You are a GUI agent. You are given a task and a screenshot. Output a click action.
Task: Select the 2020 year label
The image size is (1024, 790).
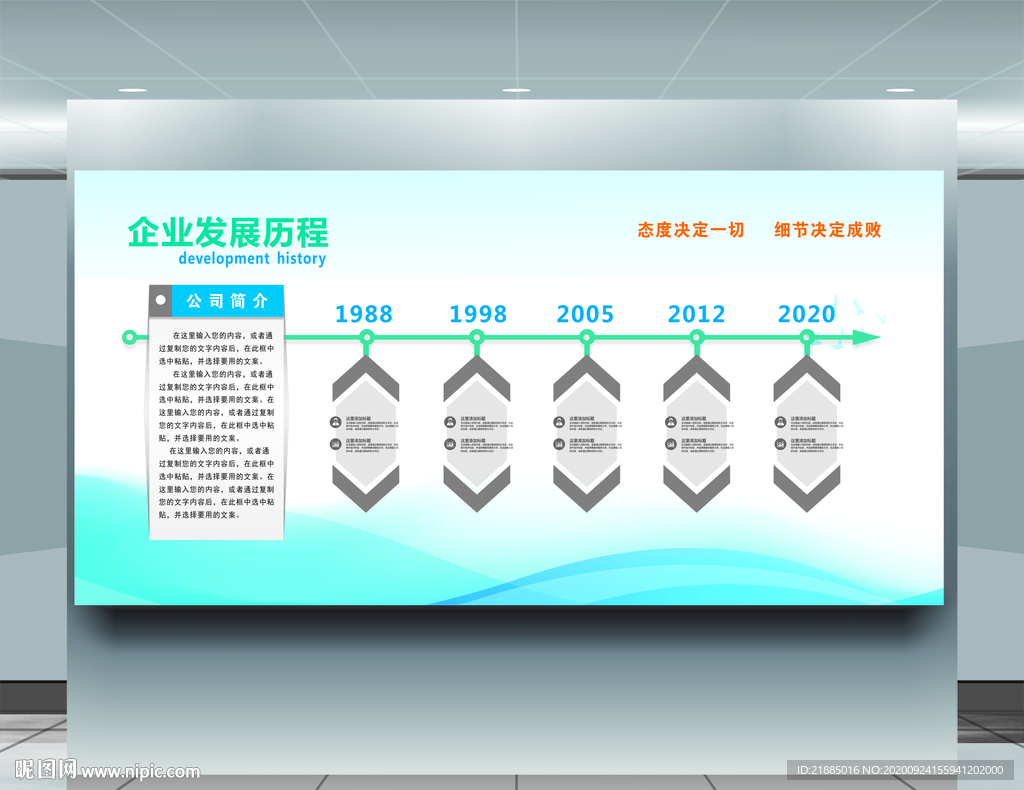(807, 314)
